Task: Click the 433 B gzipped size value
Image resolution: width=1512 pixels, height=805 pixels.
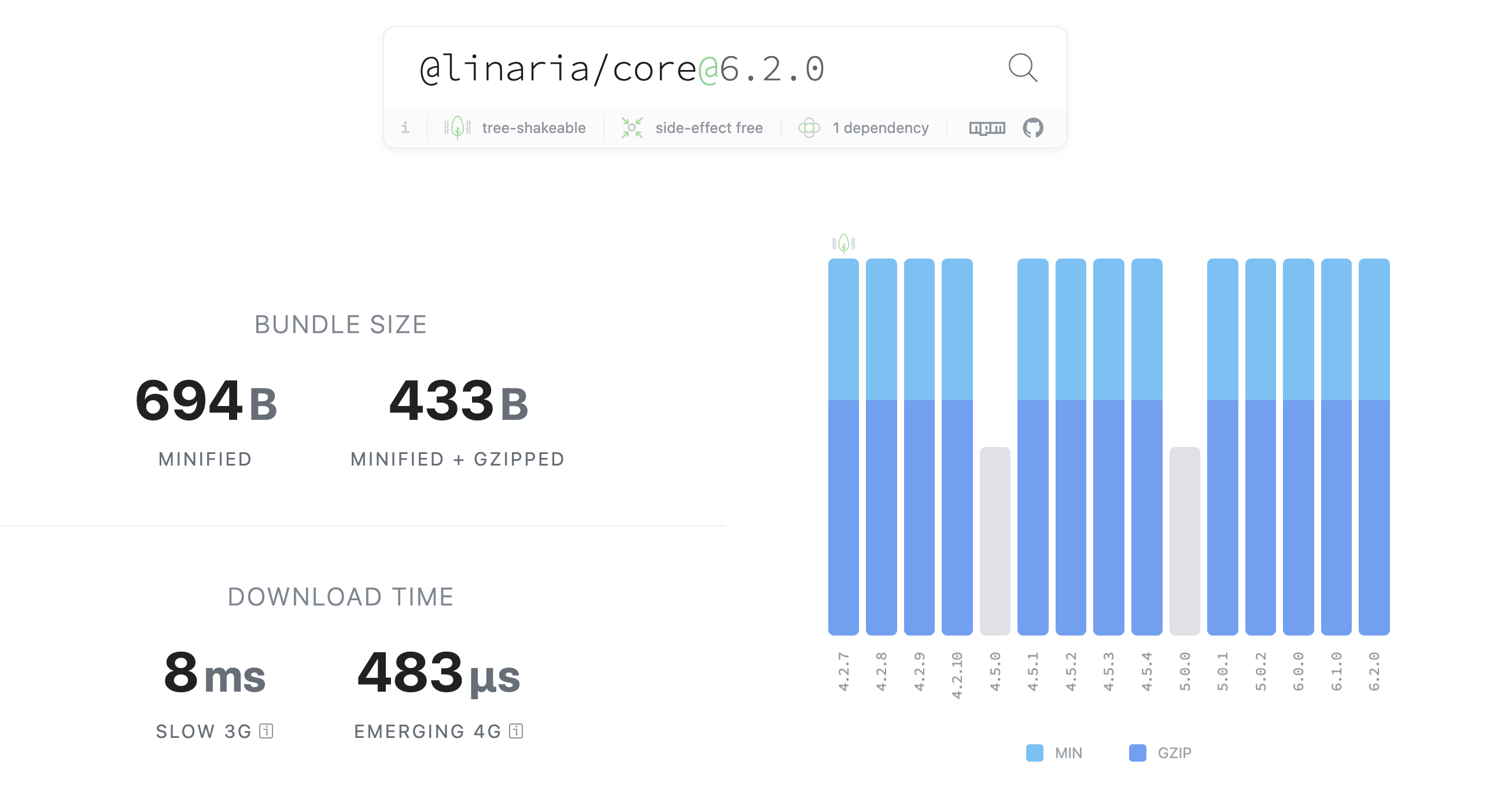Action: (459, 401)
